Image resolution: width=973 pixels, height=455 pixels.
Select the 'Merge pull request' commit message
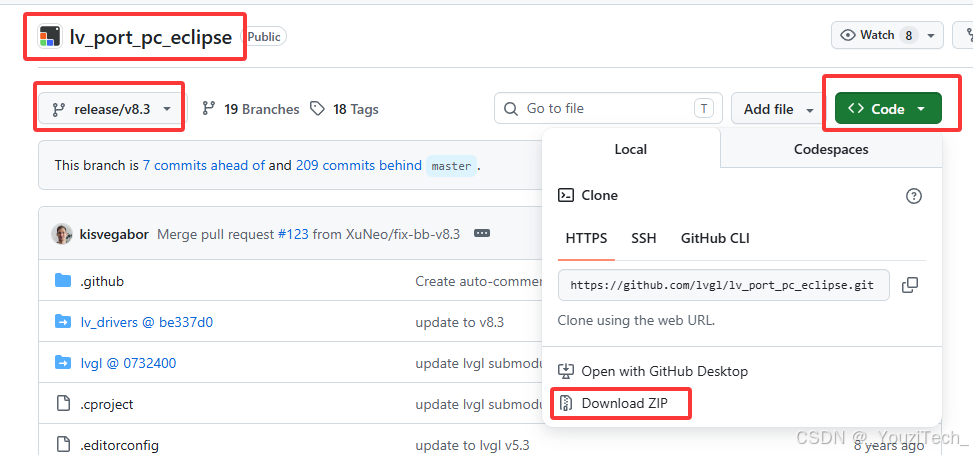(x=216, y=235)
